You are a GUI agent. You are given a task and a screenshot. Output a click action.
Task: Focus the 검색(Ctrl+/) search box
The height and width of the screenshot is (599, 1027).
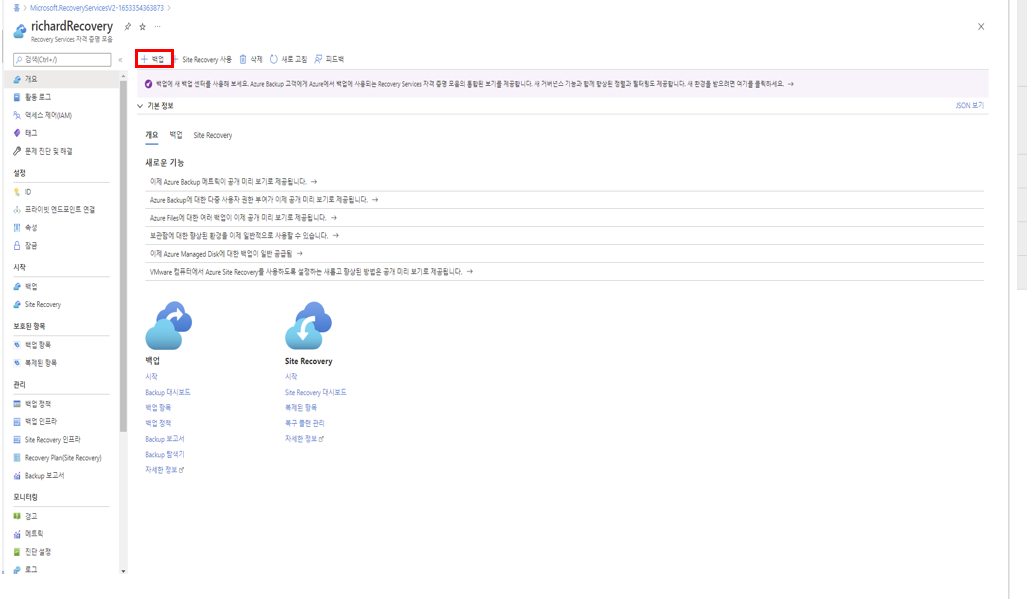coord(62,60)
